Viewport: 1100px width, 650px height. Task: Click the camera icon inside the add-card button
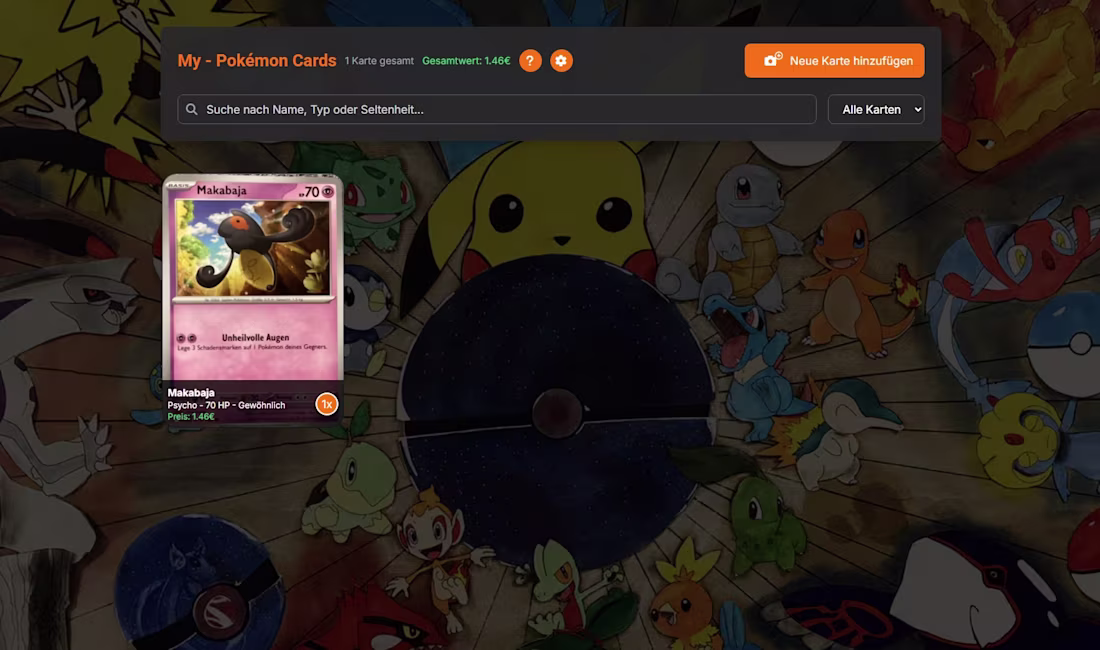tap(770, 60)
